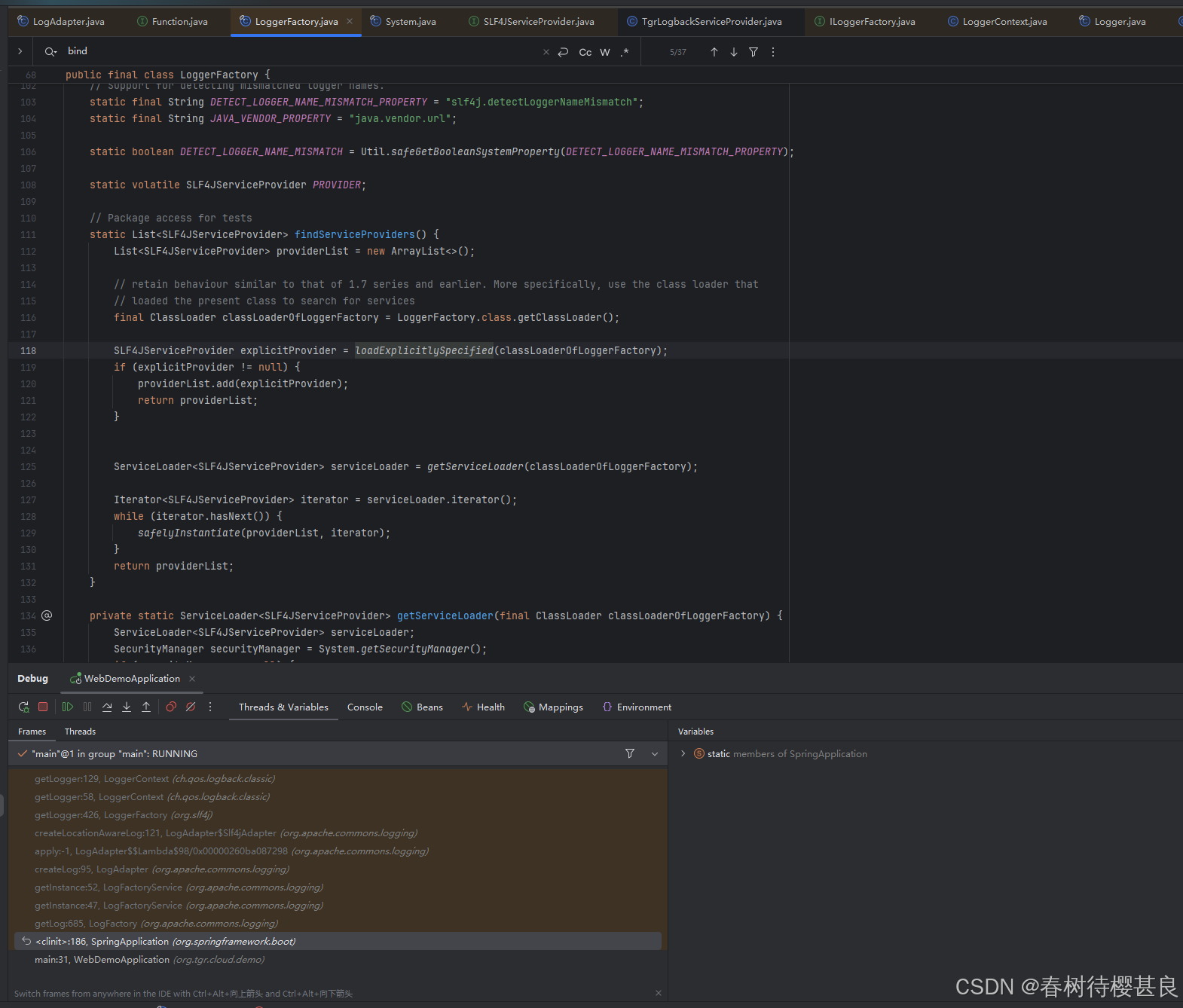Viewport: 1183px width, 1008px height.
Task: Step out of the current method
Action: tap(146, 707)
